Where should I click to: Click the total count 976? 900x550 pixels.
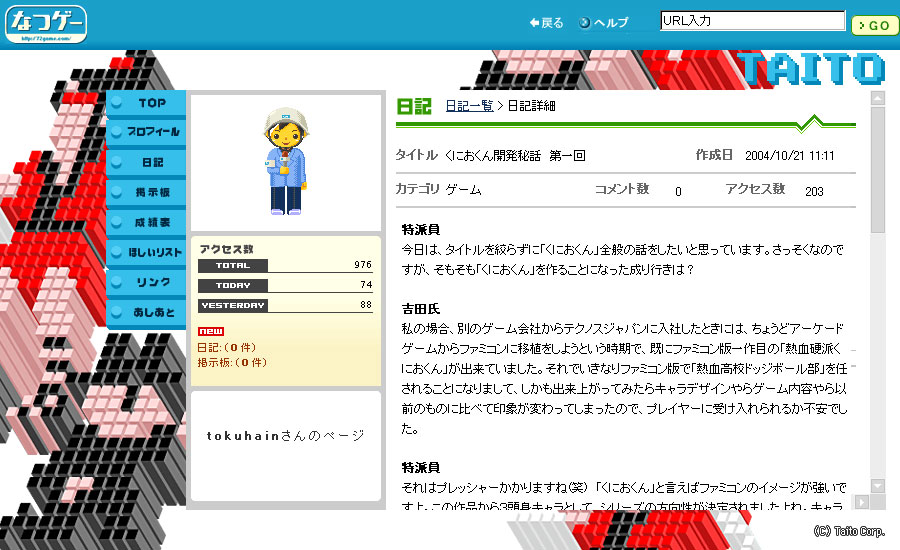click(x=363, y=265)
